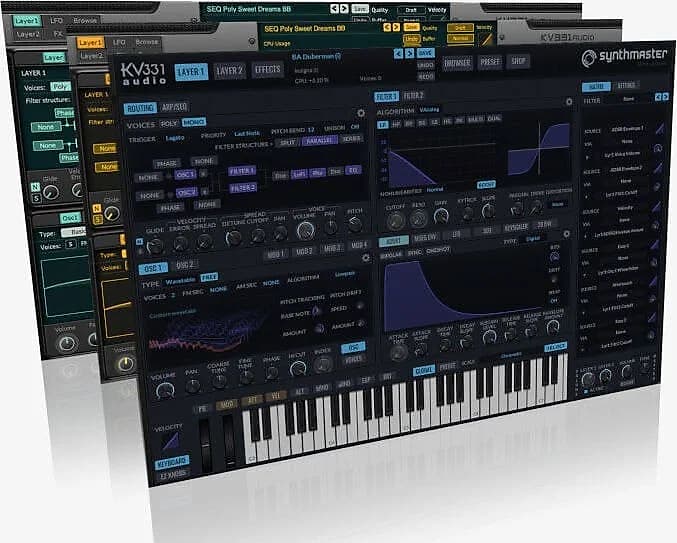Switch to LAYER 2 tab in front window
This screenshot has width=677, height=543.
pyautogui.click(x=229, y=71)
